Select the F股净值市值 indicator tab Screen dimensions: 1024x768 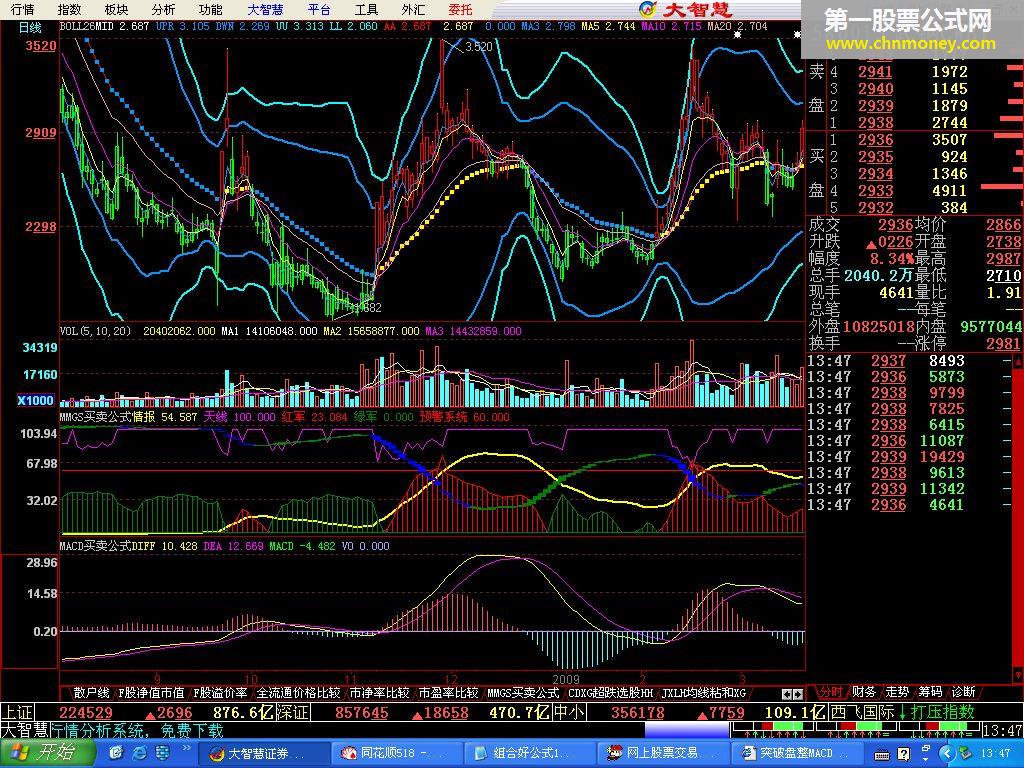[x=152, y=692]
